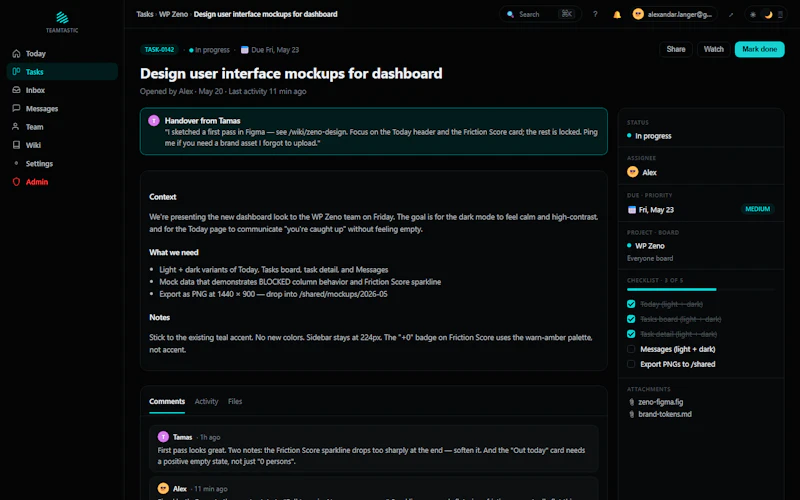Click the Handover from Tamas banner
The width and height of the screenshot is (800, 500).
[373, 131]
